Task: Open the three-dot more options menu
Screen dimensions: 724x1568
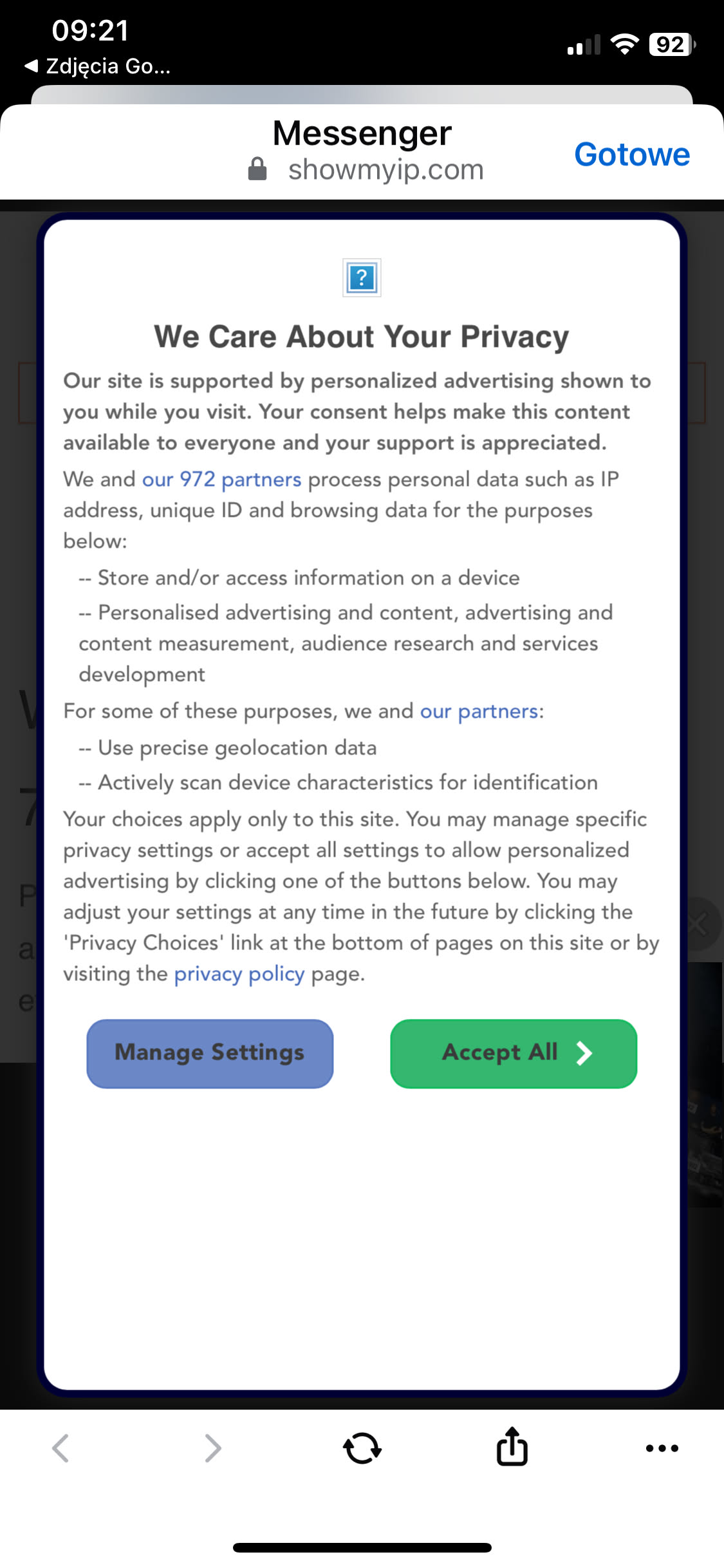Action: coord(662,1448)
